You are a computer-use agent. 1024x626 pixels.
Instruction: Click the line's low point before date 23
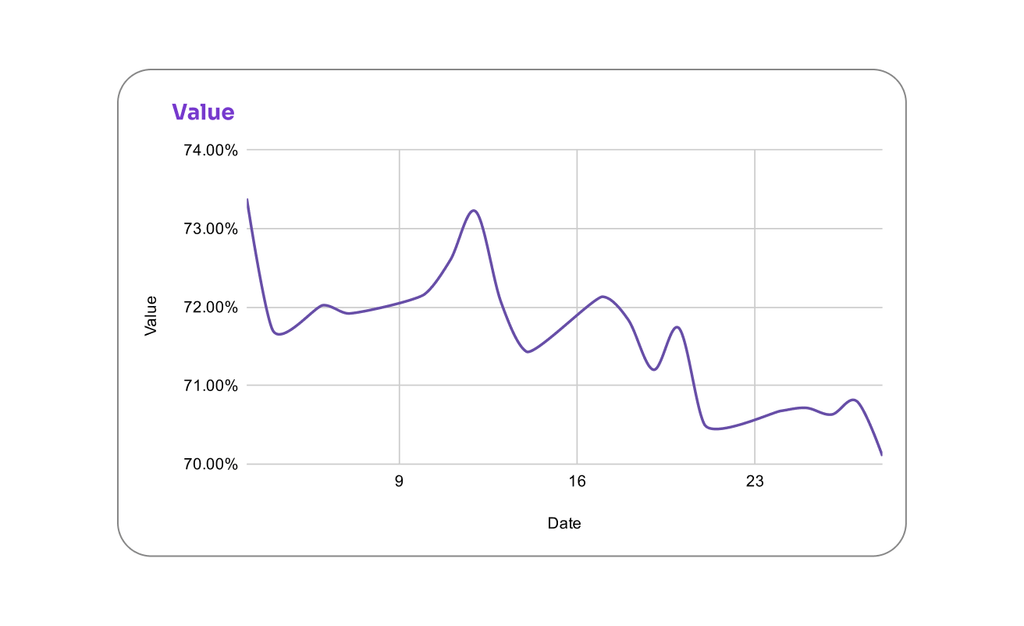click(x=714, y=429)
